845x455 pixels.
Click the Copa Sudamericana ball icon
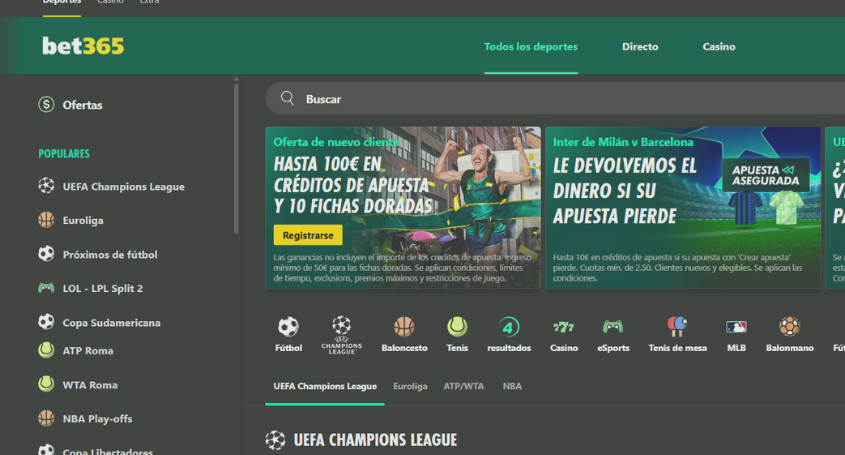pos(46,322)
